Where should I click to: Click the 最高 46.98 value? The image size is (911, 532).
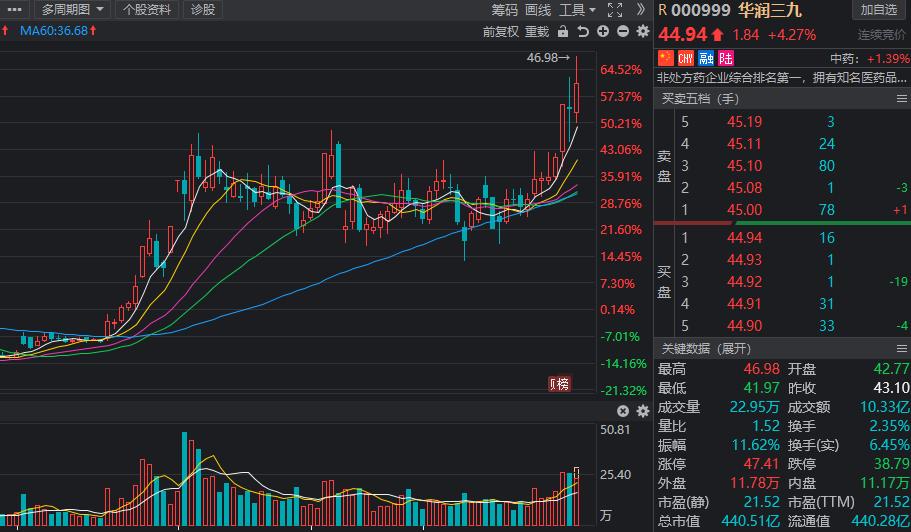click(x=762, y=369)
